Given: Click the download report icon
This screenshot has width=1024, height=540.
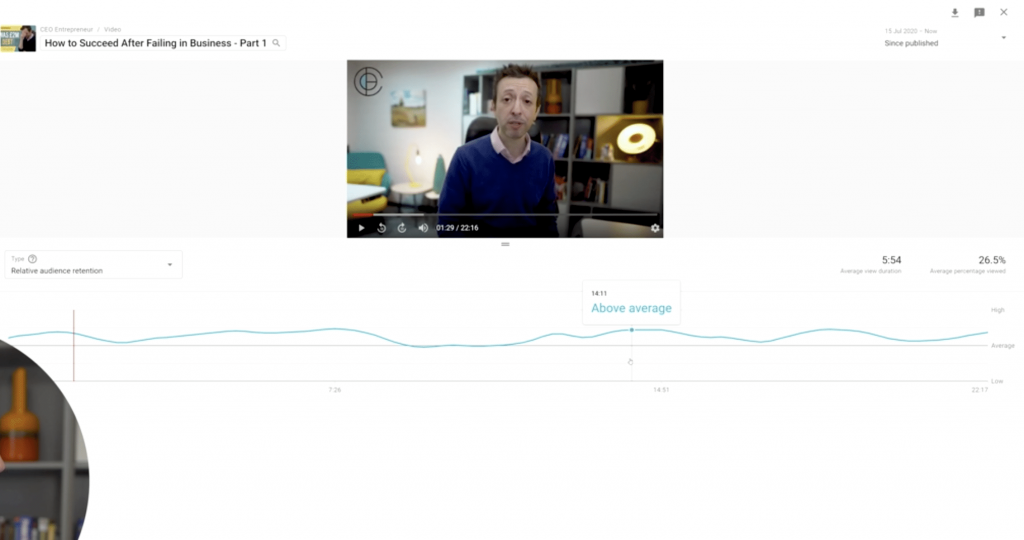Looking at the screenshot, I should (x=955, y=12).
